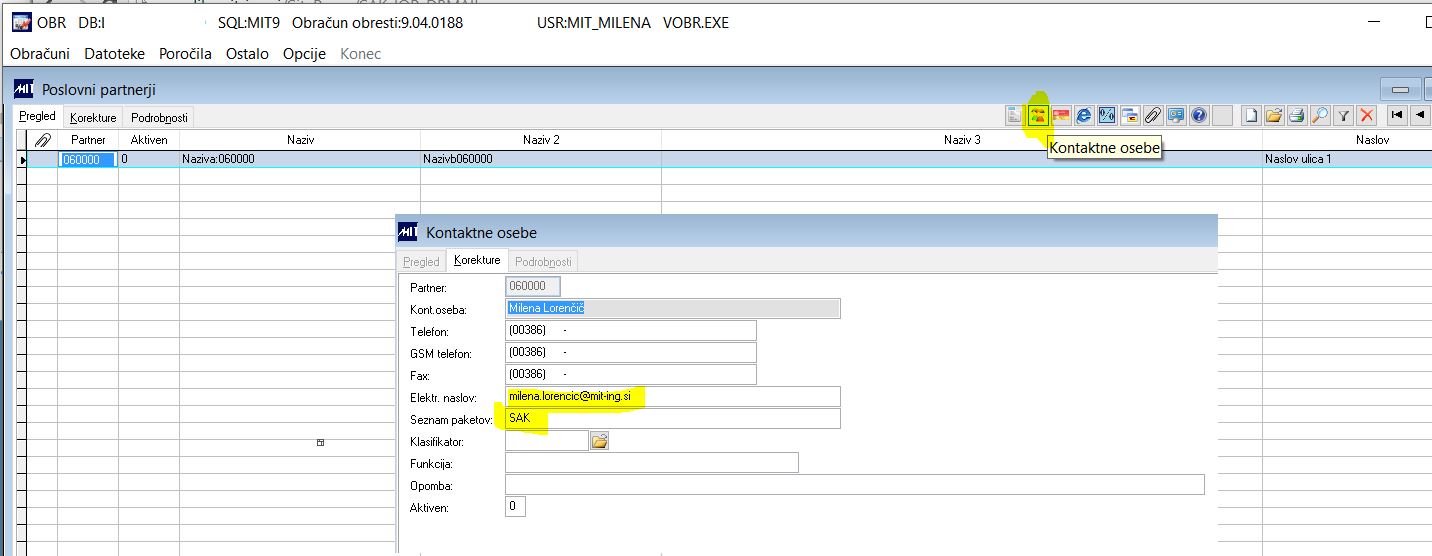1432x556 pixels.
Task: Open Kontaktne osebe toolbar icon
Action: [1038, 116]
